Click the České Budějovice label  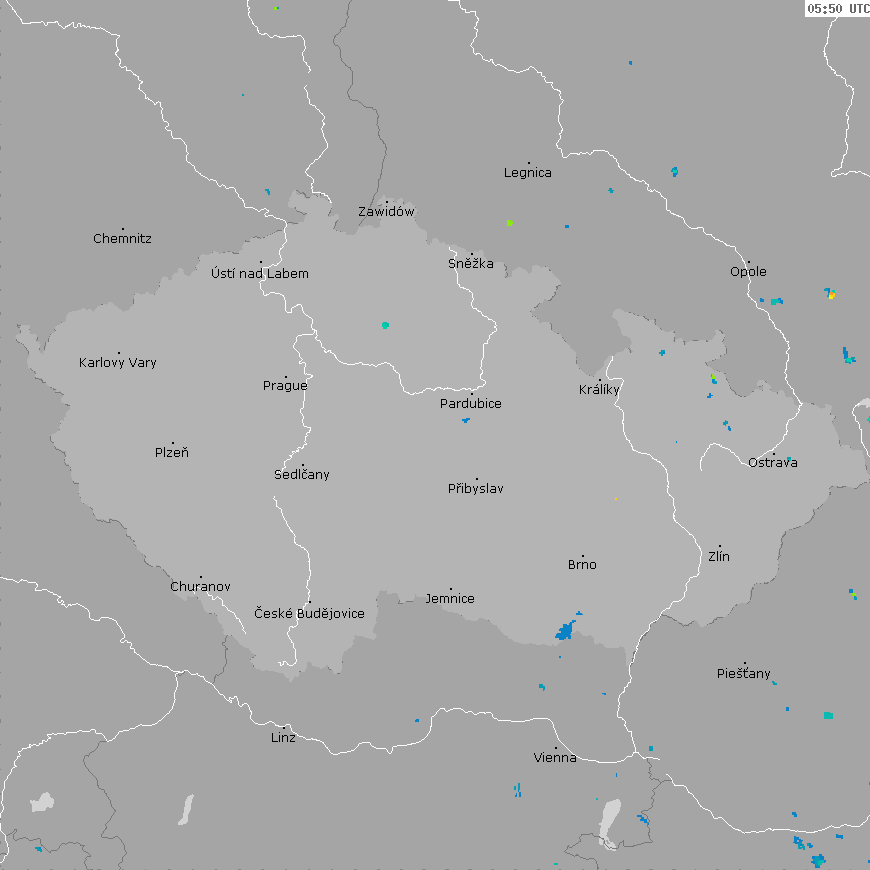[x=309, y=613]
